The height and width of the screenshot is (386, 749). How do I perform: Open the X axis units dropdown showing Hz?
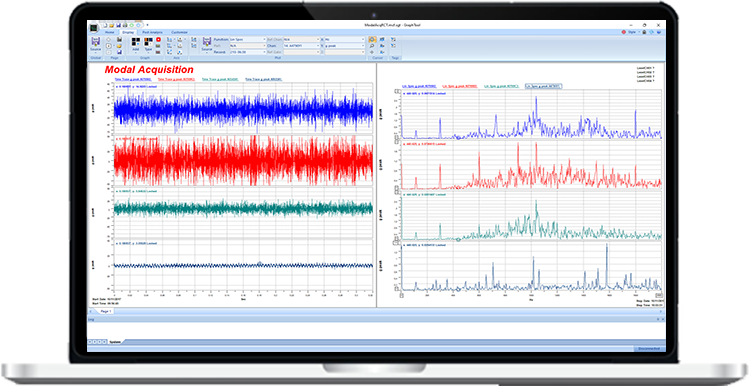pos(344,39)
